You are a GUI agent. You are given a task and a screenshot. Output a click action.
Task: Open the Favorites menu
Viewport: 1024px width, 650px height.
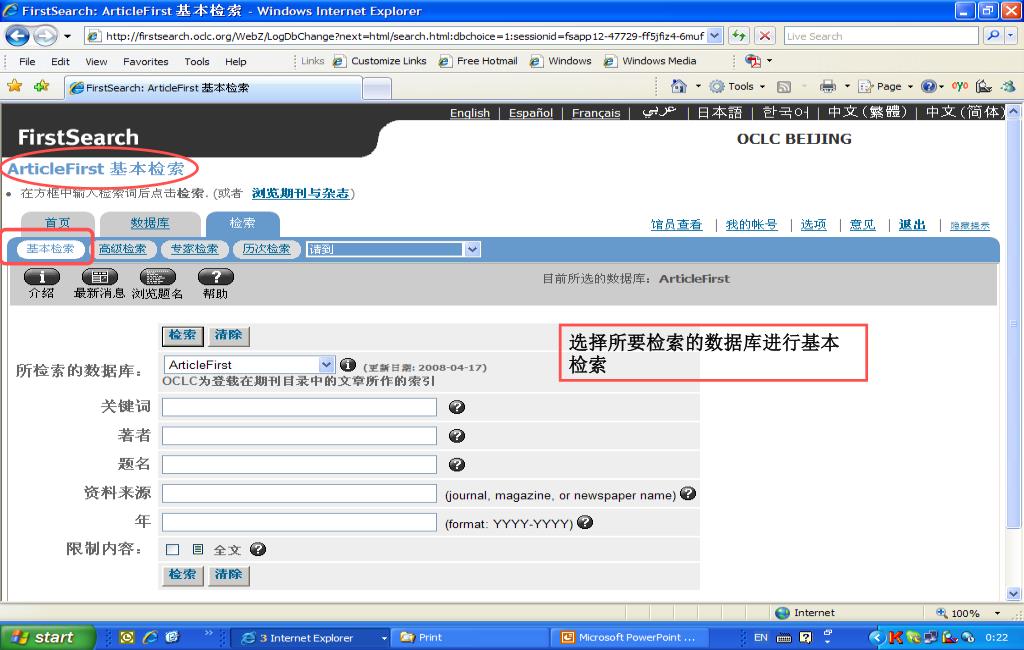click(x=146, y=61)
